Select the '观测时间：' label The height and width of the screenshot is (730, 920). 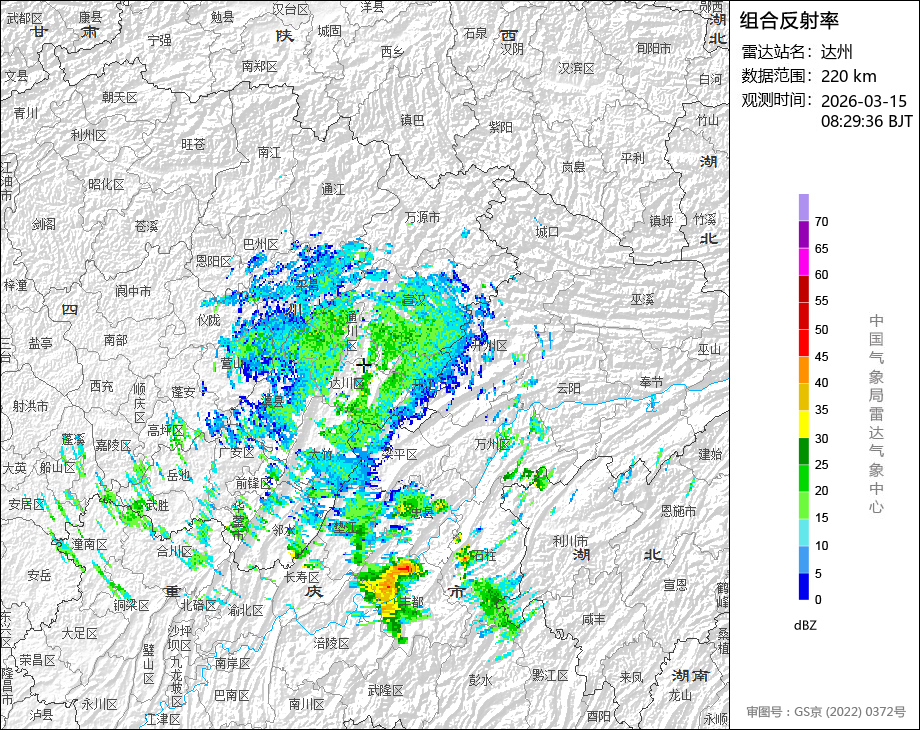click(779, 100)
